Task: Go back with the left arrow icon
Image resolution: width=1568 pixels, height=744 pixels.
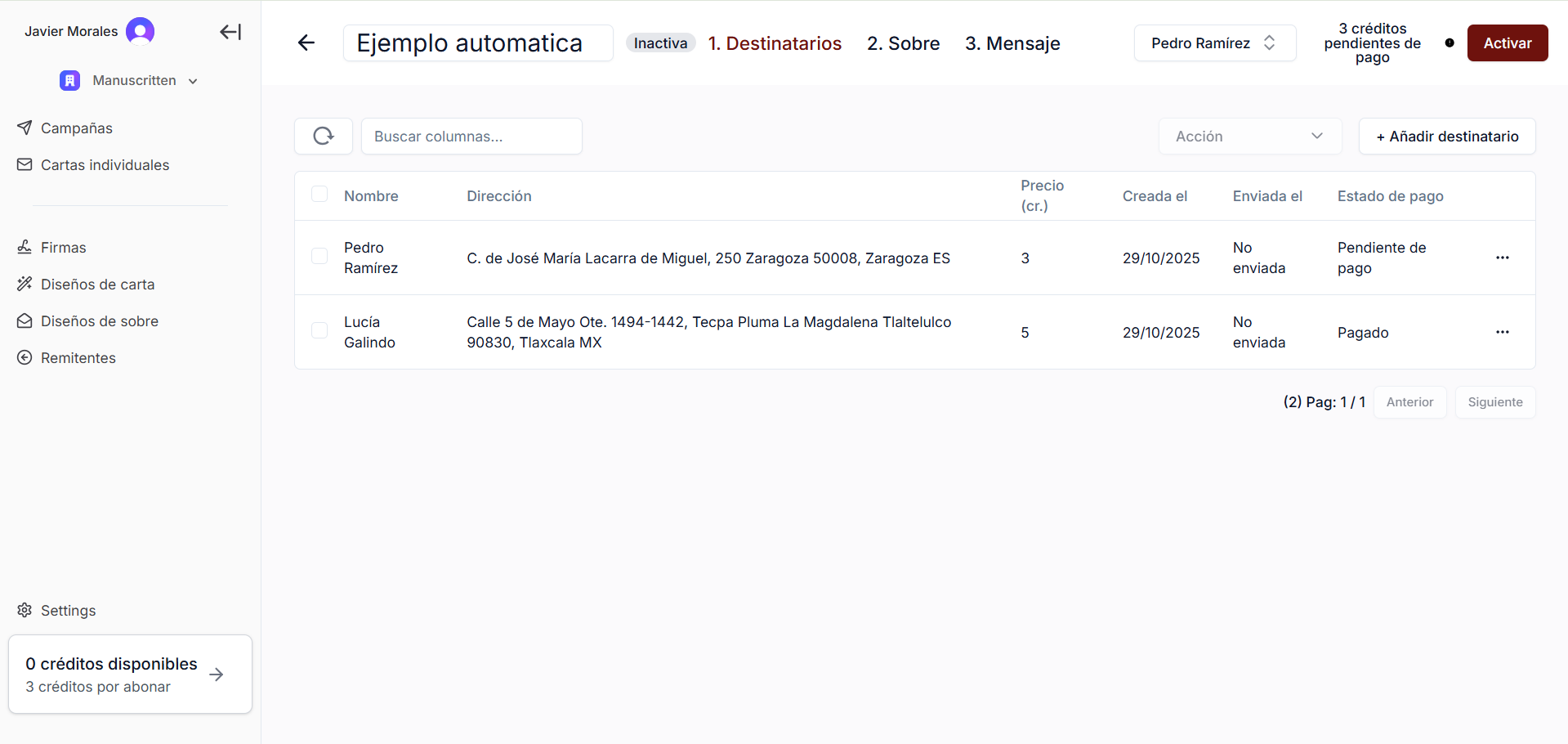Action: click(306, 43)
